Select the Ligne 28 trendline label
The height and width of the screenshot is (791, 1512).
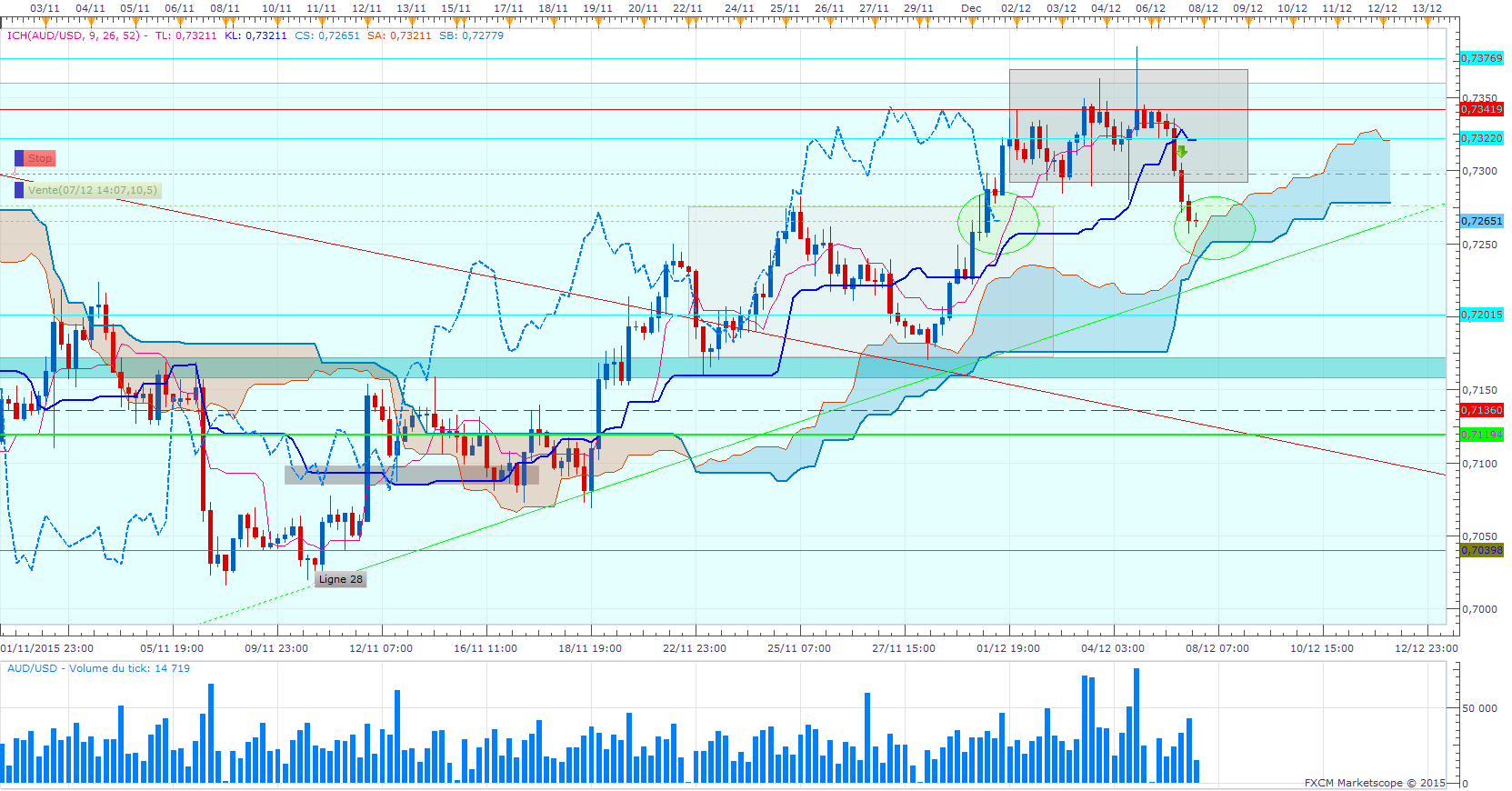340,579
